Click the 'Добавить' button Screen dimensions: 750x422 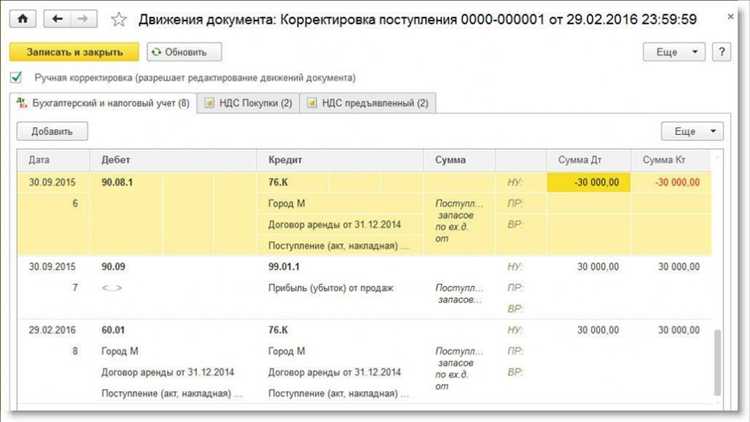point(52,131)
